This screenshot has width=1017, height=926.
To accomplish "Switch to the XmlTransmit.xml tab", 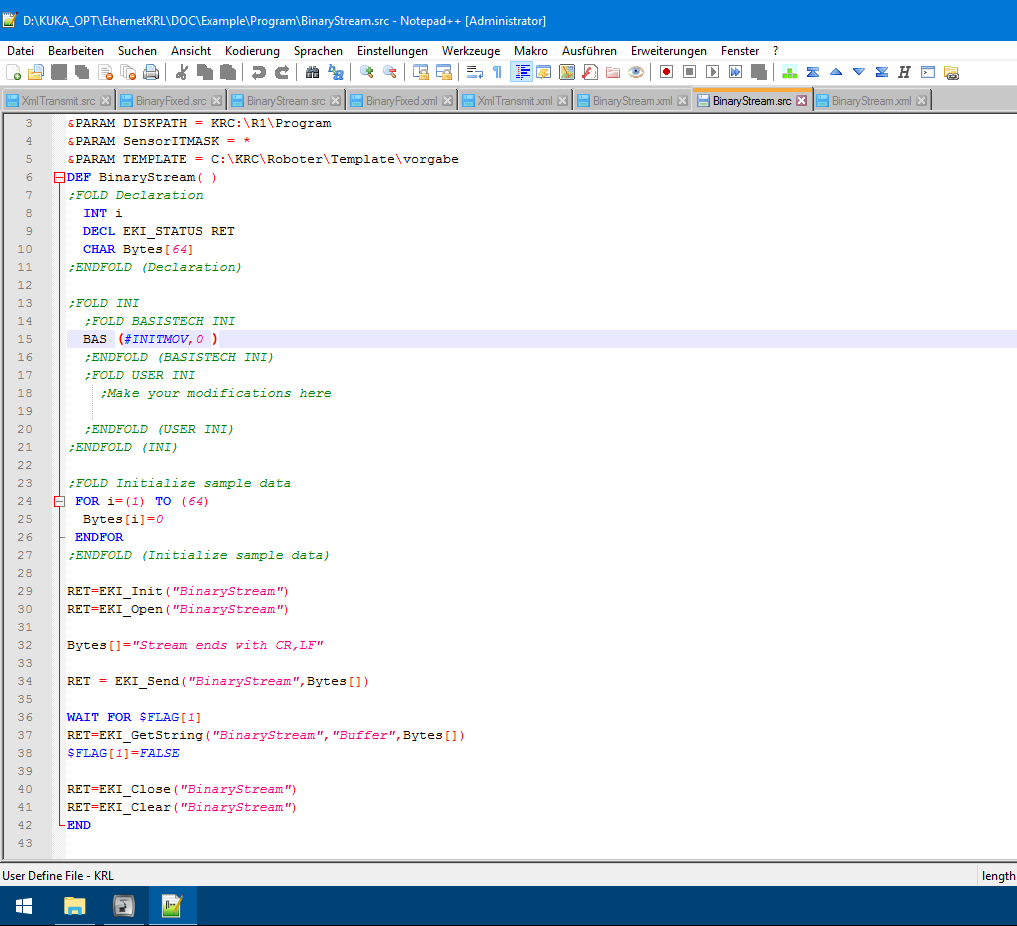I will (x=514, y=101).
